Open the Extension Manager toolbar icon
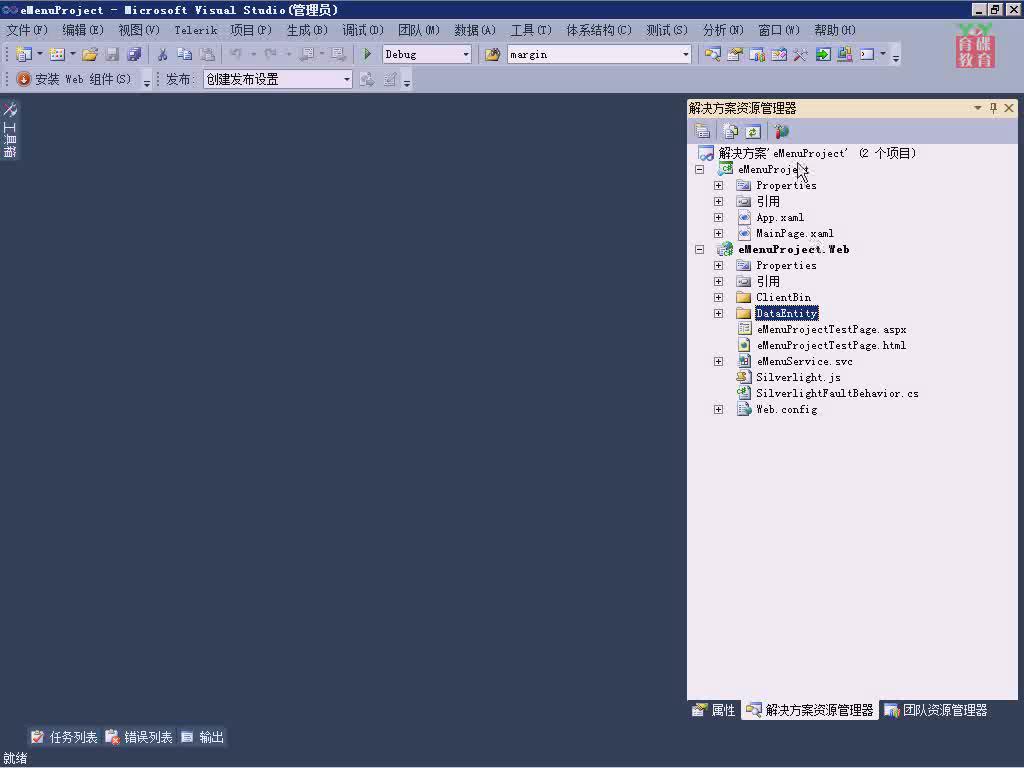The width and height of the screenshot is (1024, 768). (844, 54)
